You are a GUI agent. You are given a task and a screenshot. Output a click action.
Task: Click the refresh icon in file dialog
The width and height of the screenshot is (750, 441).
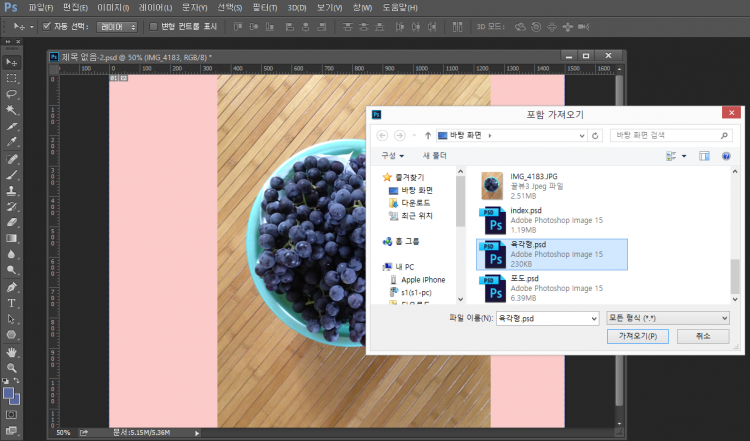(x=596, y=134)
